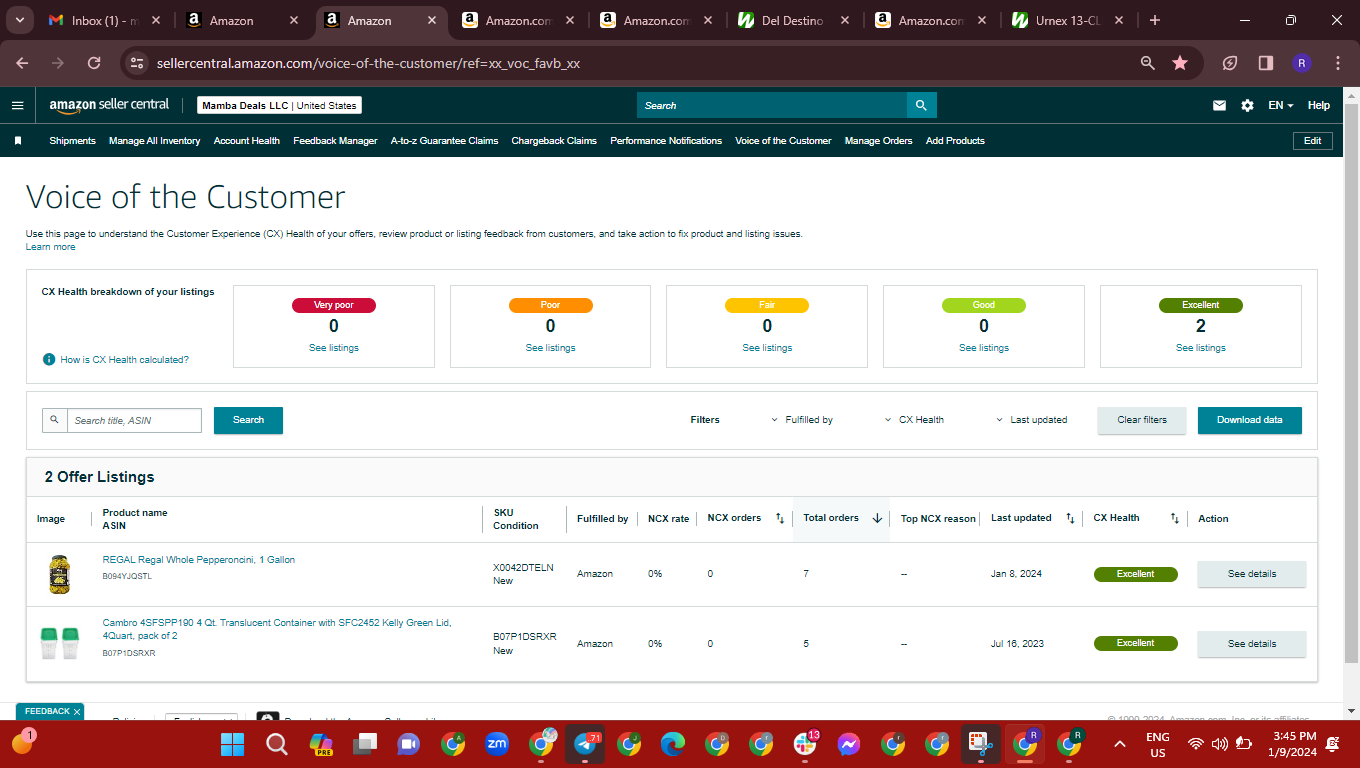The width and height of the screenshot is (1360, 768).
Task: Reload the page in Chrome
Action: (x=94, y=63)
